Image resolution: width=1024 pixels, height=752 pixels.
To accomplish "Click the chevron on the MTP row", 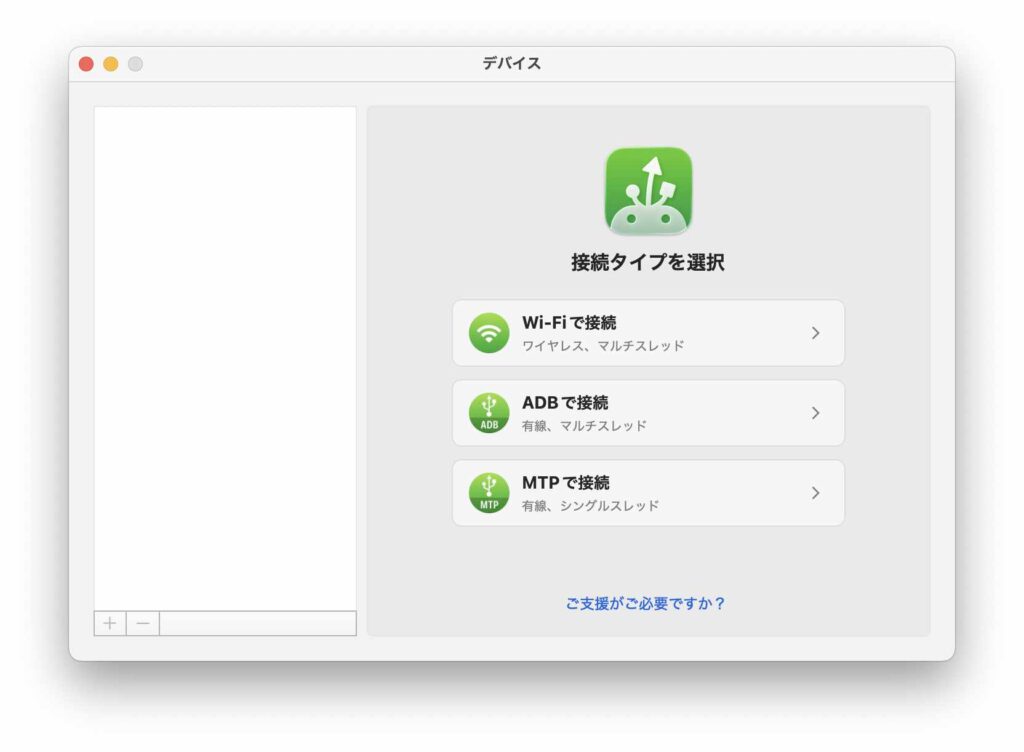I will (x=815, y=493).
